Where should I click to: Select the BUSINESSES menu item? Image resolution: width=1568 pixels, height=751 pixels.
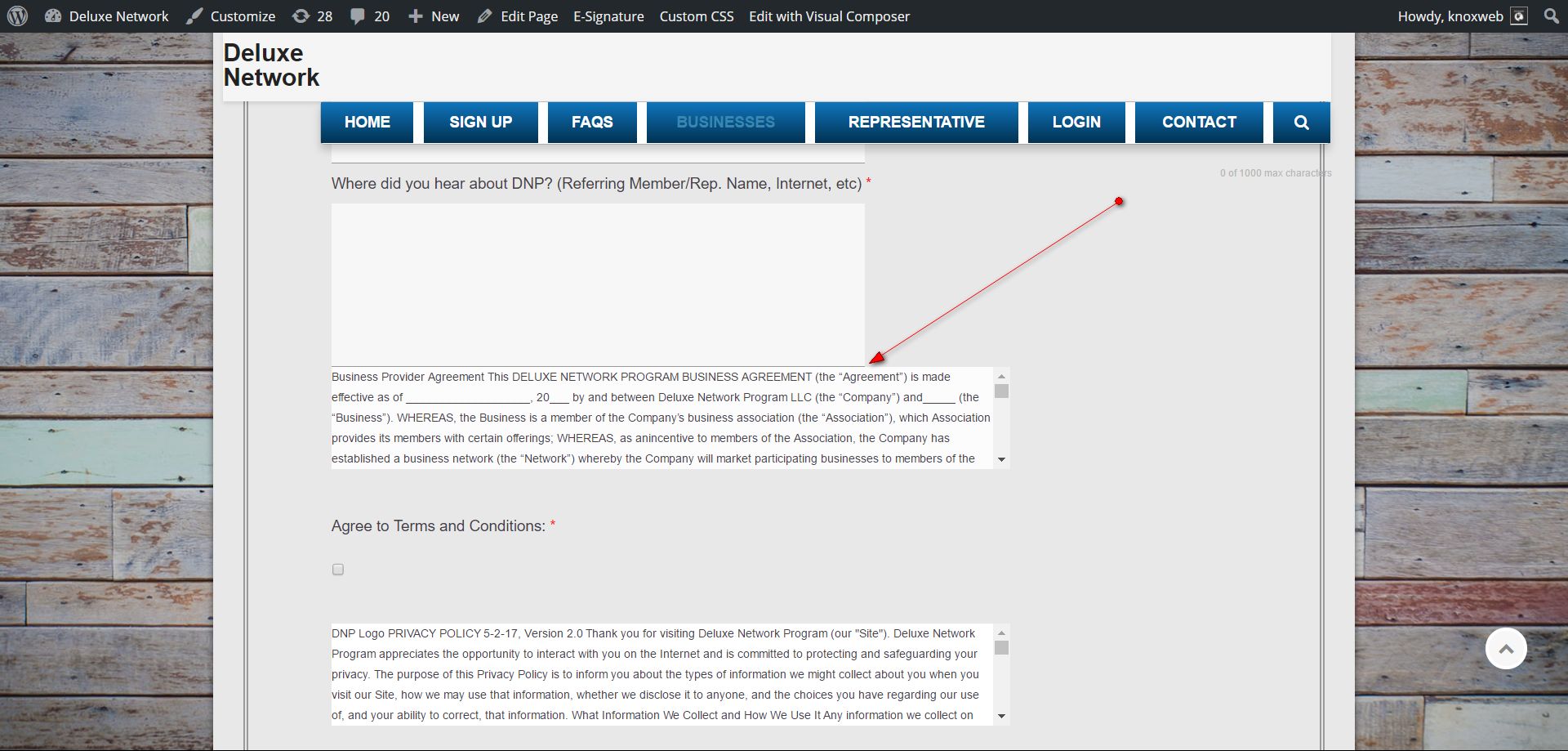pyautogui.click(x=726, y=123)
